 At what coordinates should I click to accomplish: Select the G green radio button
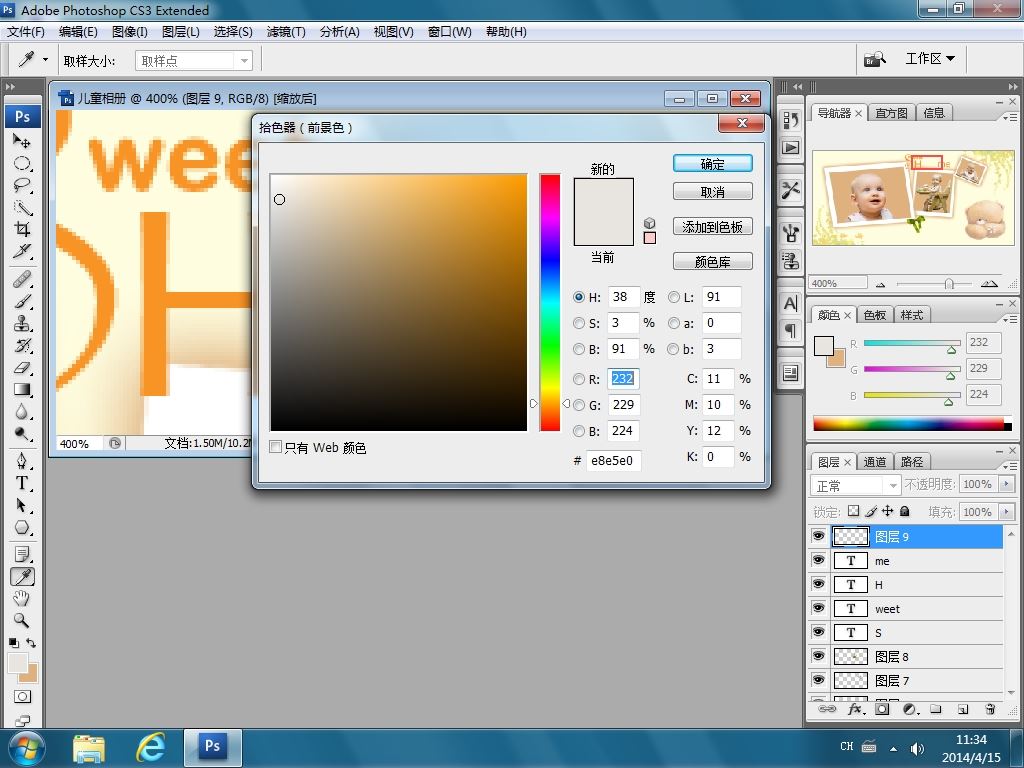579,405
